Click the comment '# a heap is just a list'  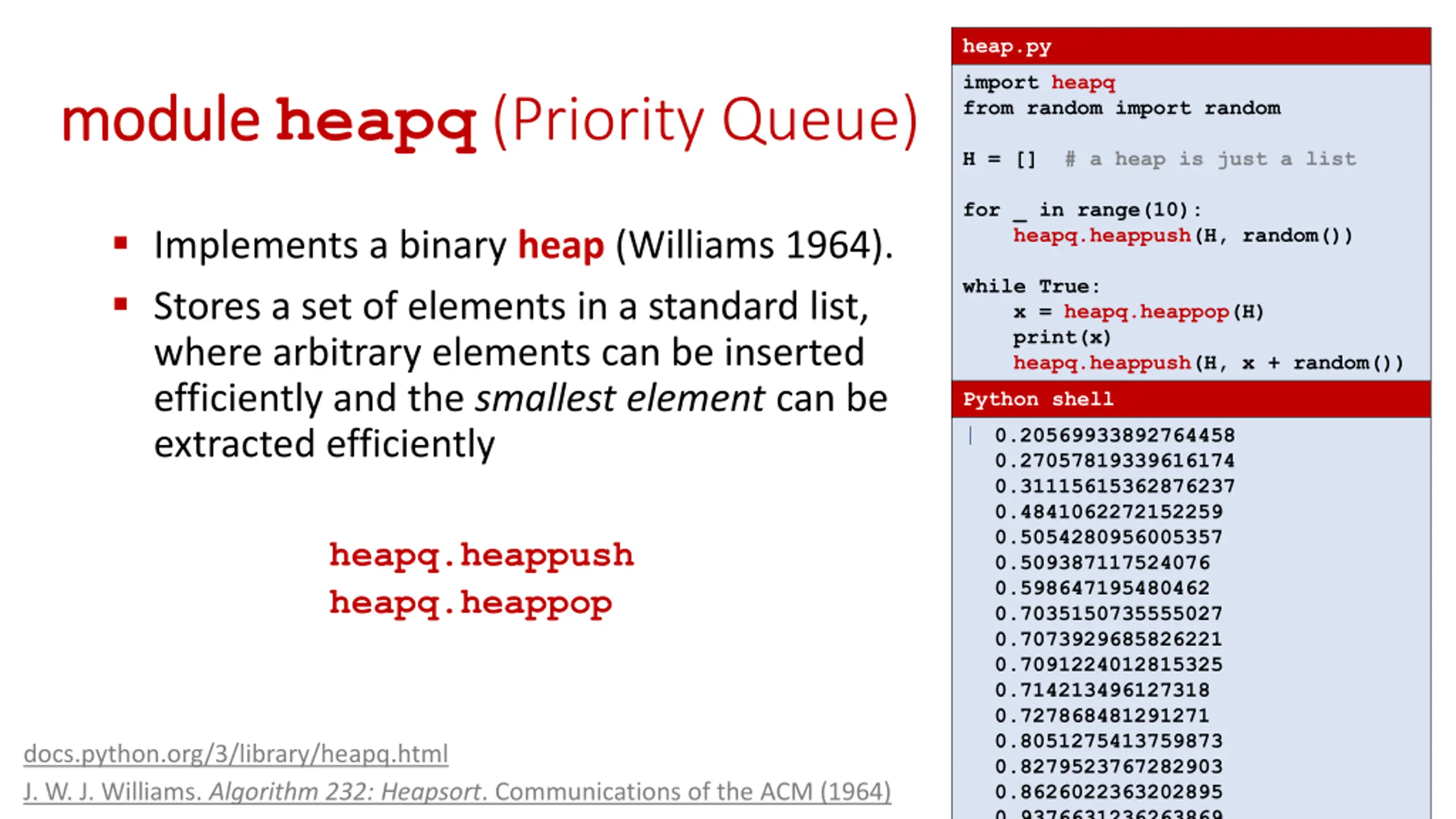tap(1210, 159)
